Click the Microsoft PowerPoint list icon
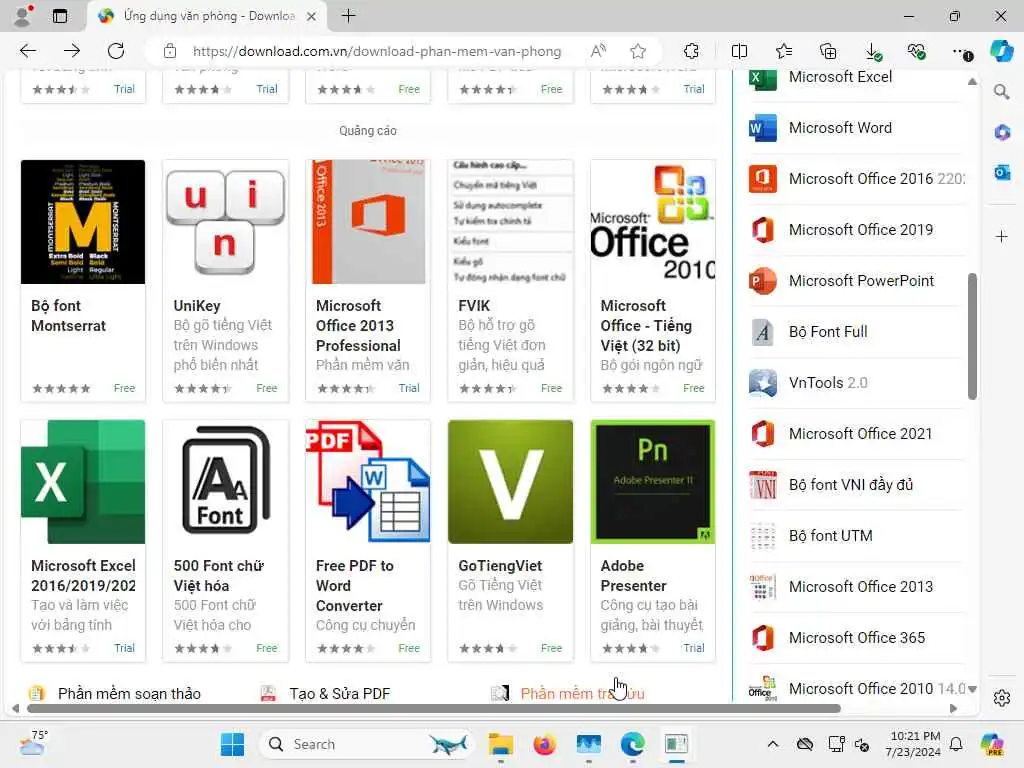The image size is (1024, 768). [763, 281]
